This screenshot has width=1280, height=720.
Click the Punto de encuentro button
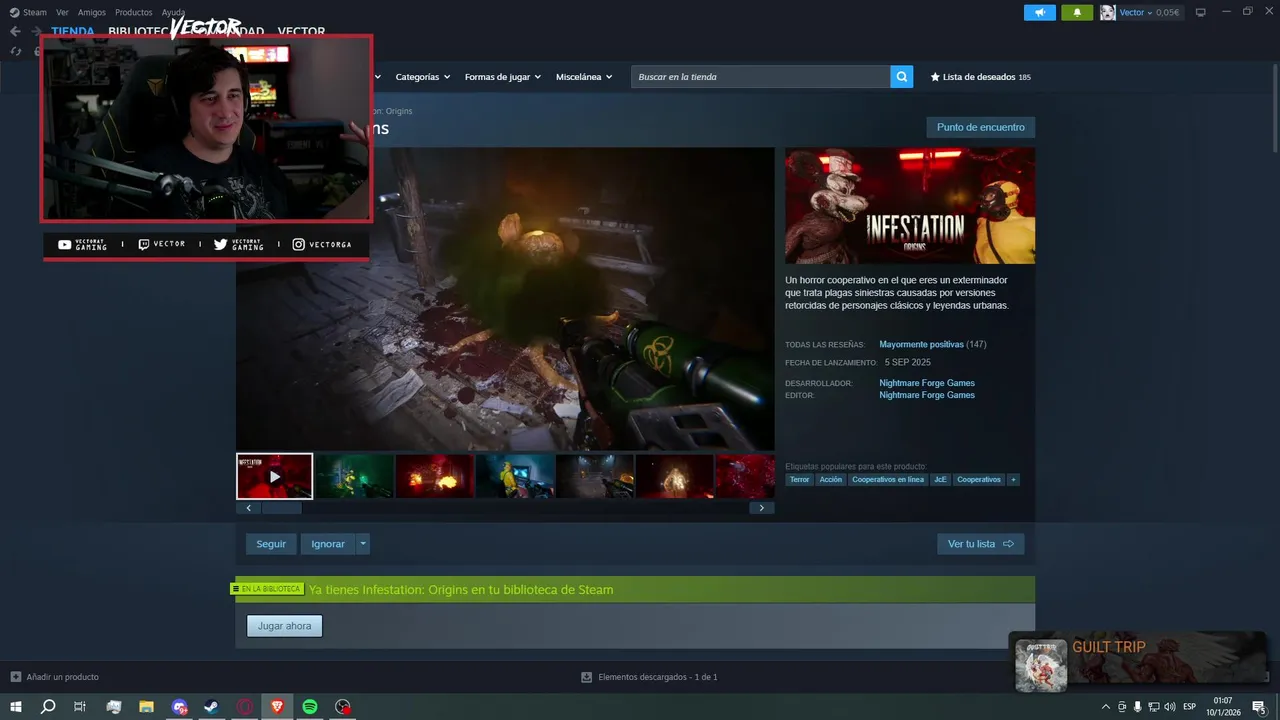click(x=981, y=127)
